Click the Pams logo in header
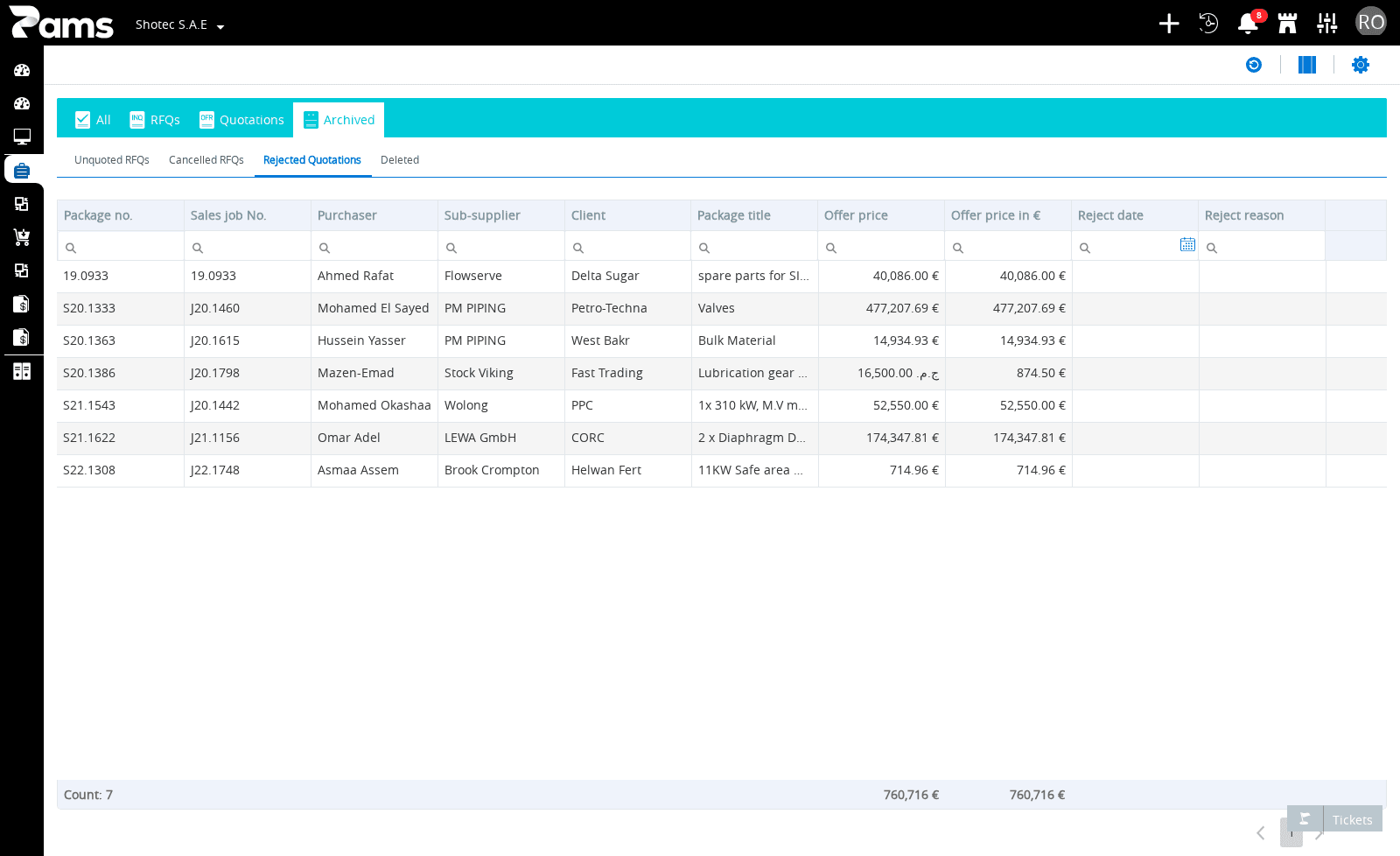The width and height of the screenshot is (1400, 856). point(61,23)
